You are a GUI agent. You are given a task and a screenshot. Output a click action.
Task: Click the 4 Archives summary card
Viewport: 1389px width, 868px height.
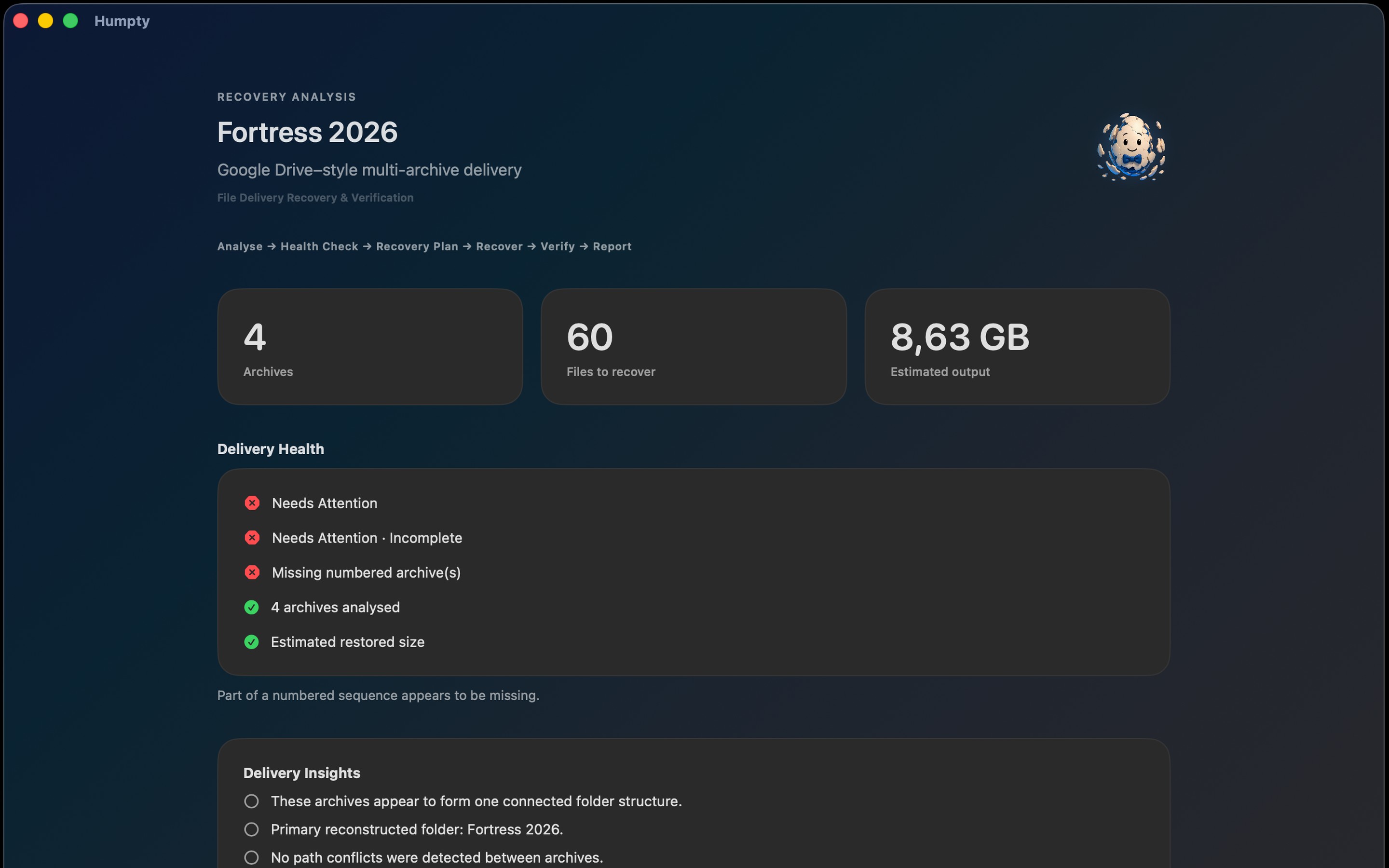point(370,347)
